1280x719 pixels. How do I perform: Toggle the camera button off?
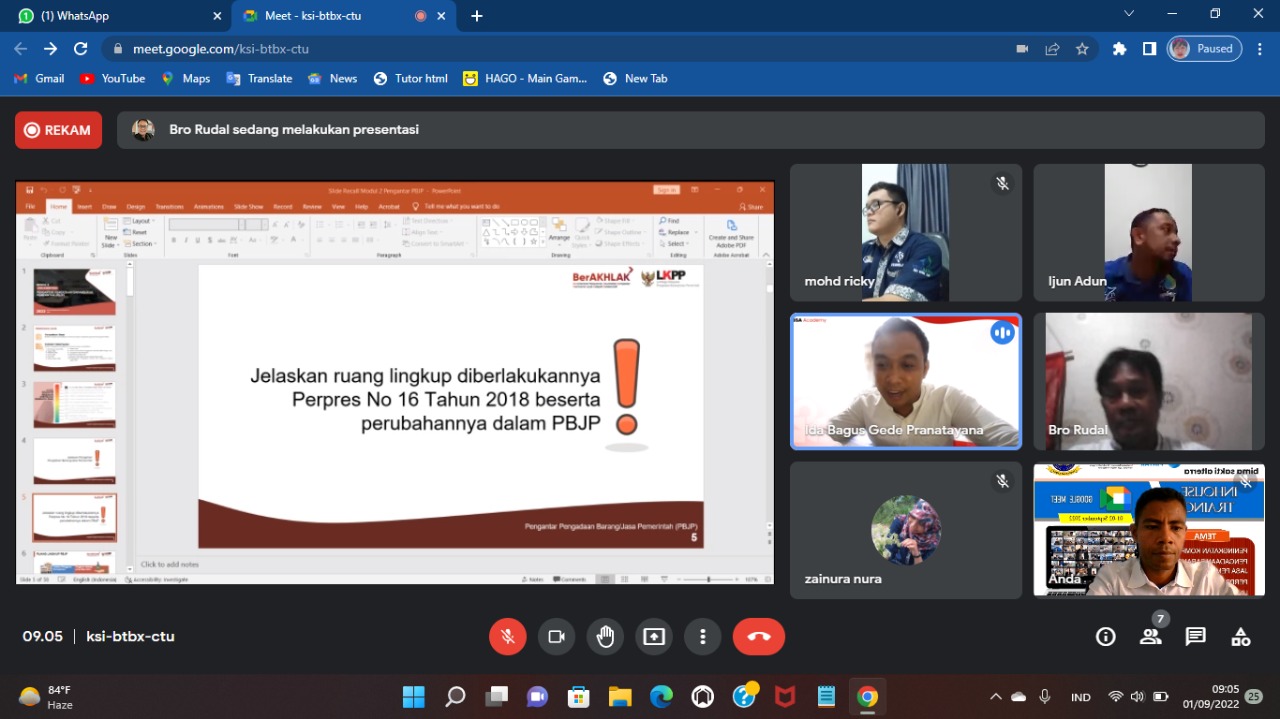[556, 637]
